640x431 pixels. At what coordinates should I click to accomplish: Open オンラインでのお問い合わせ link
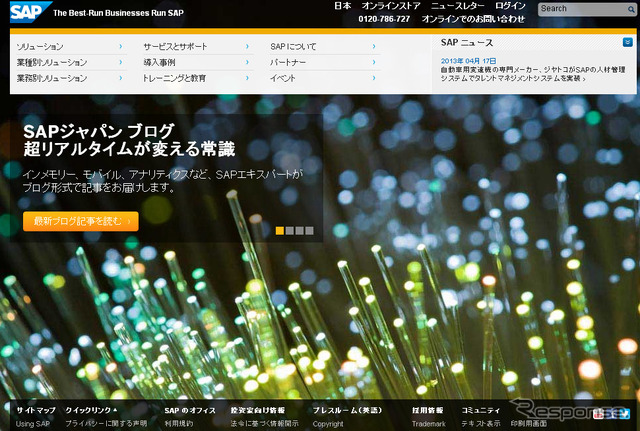(x=473, y=19)
